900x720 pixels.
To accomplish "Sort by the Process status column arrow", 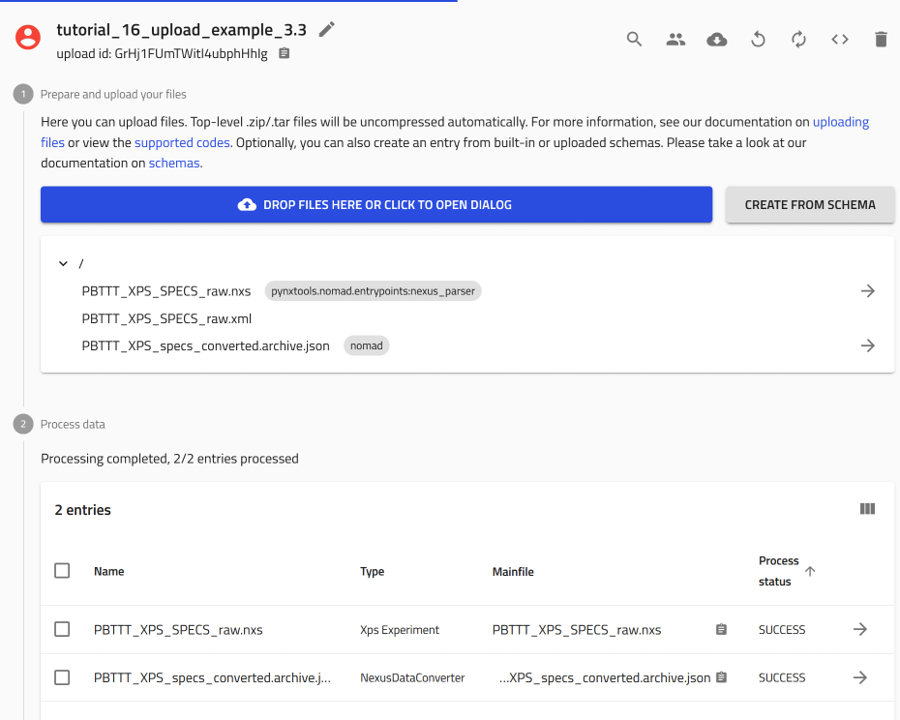I will tap(810, 571).
